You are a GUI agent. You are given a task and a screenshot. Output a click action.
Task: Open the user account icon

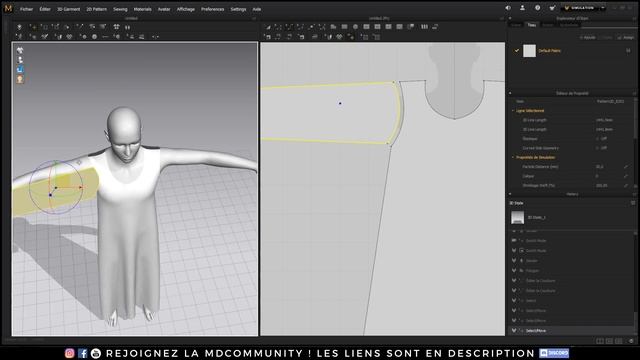pos(522,8)
